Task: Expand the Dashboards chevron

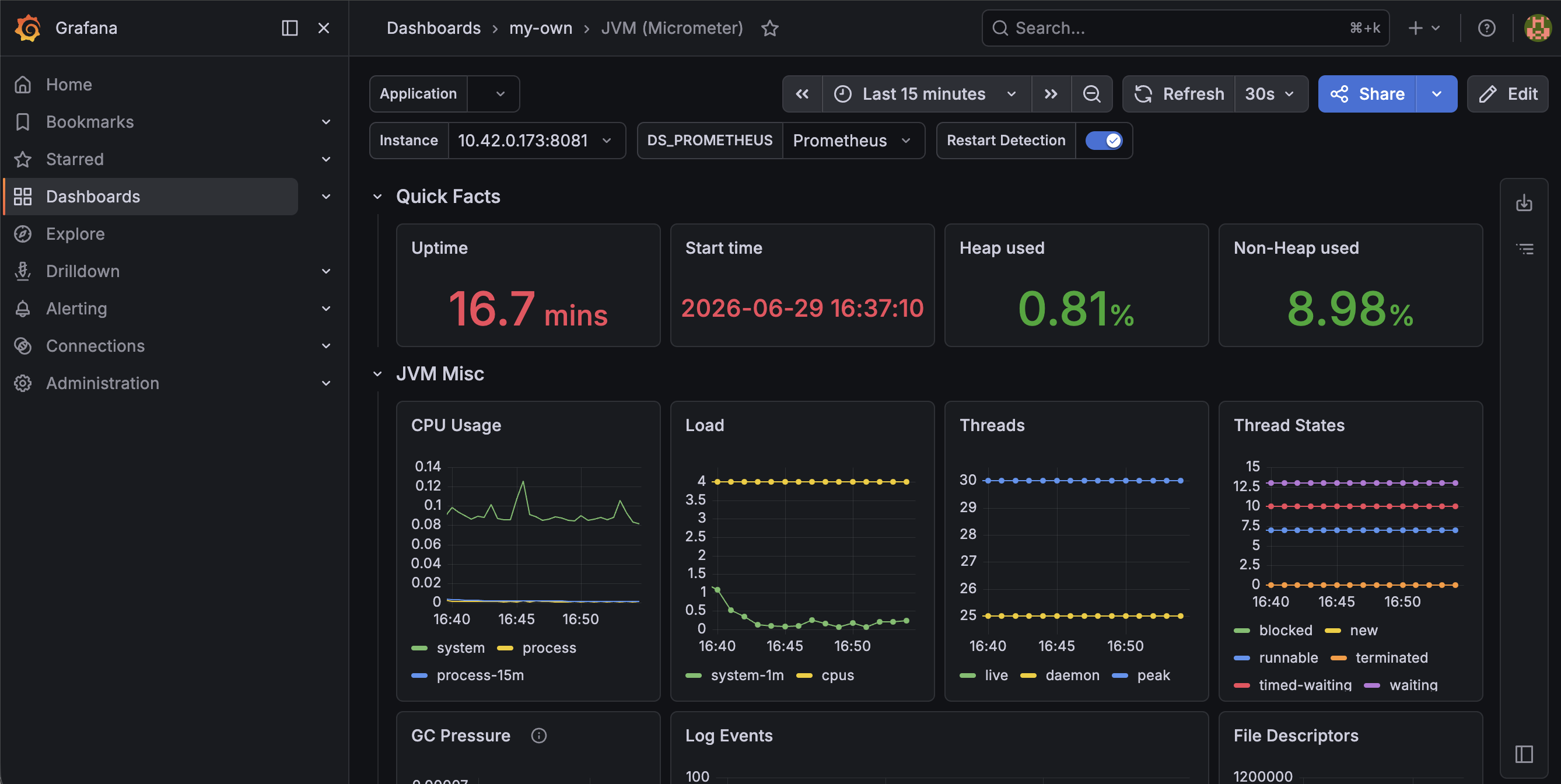Action: [326, 197]
